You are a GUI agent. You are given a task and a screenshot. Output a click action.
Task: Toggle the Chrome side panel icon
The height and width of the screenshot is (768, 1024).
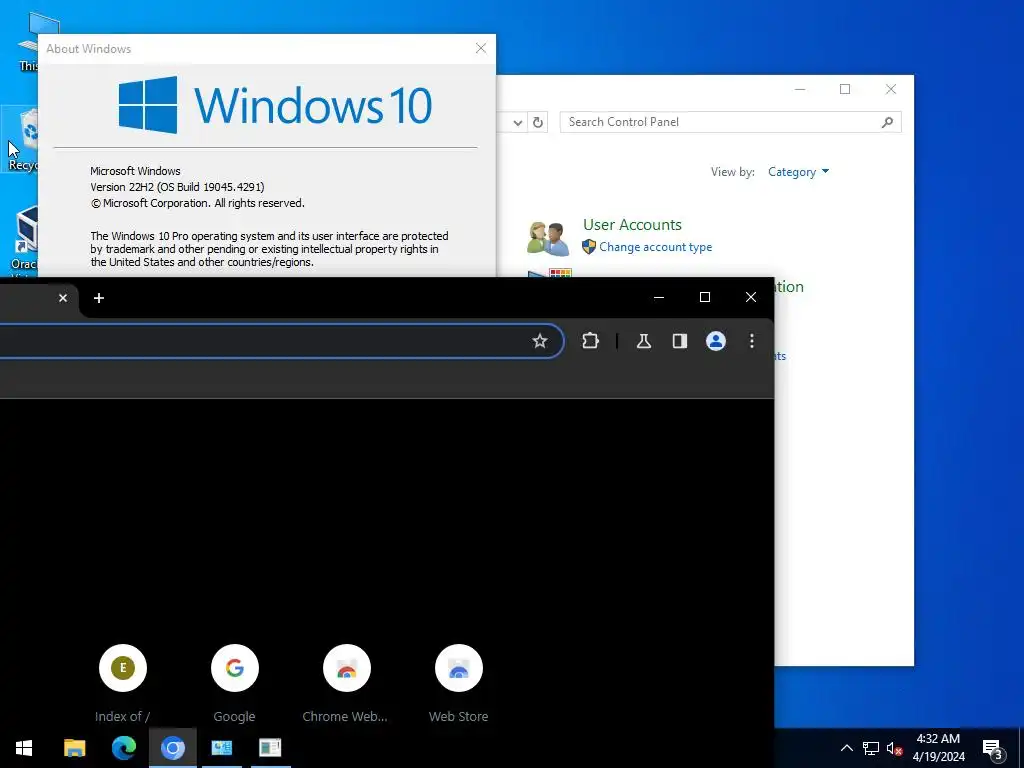pyautogui.click(x=680, y=341)
